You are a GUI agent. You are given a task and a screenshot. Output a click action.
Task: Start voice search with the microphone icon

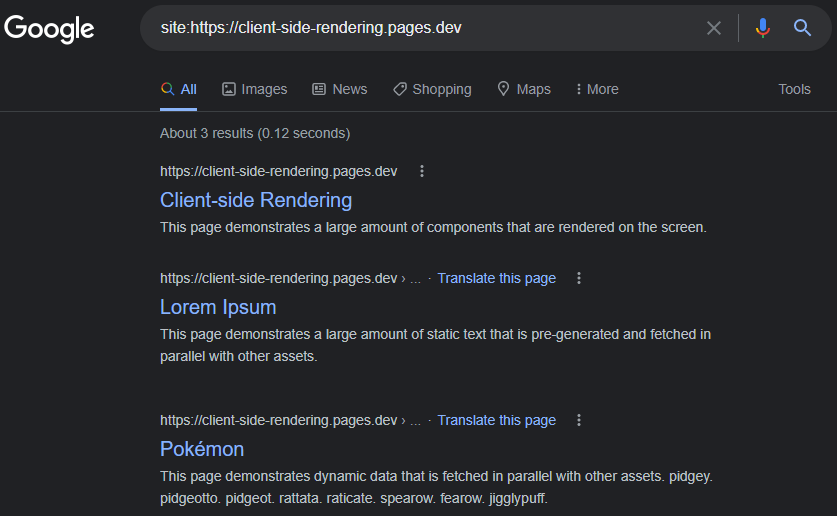pos(763,28)
